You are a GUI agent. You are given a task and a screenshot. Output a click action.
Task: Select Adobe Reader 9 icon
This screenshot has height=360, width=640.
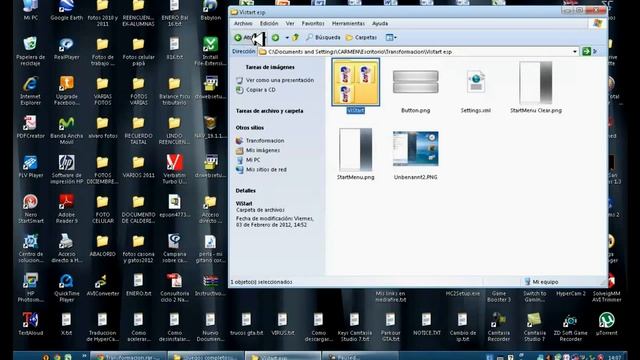(x=67, y=209)
